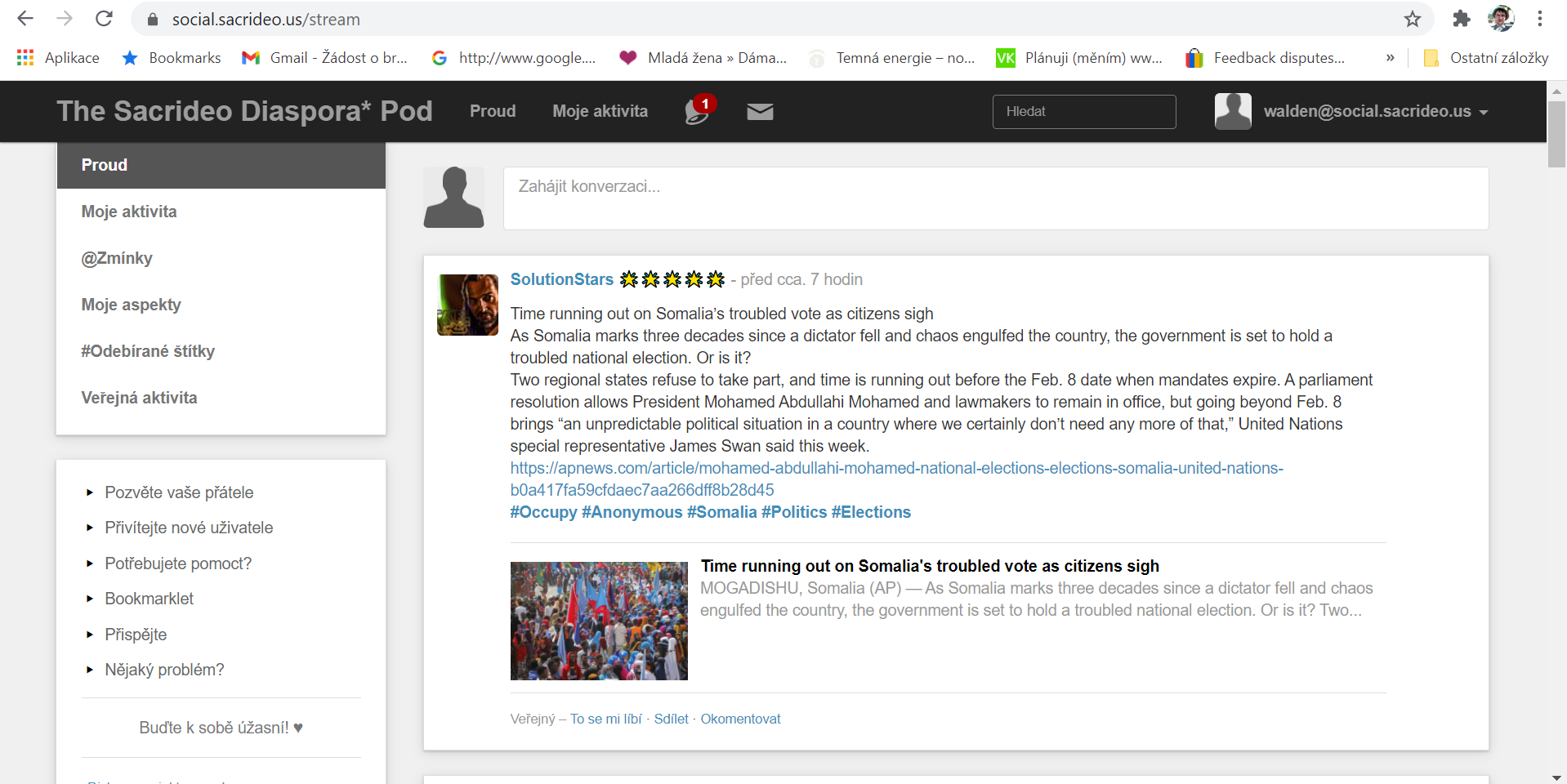Open the Aplikace apps grid icon

[x=25, y=58]
